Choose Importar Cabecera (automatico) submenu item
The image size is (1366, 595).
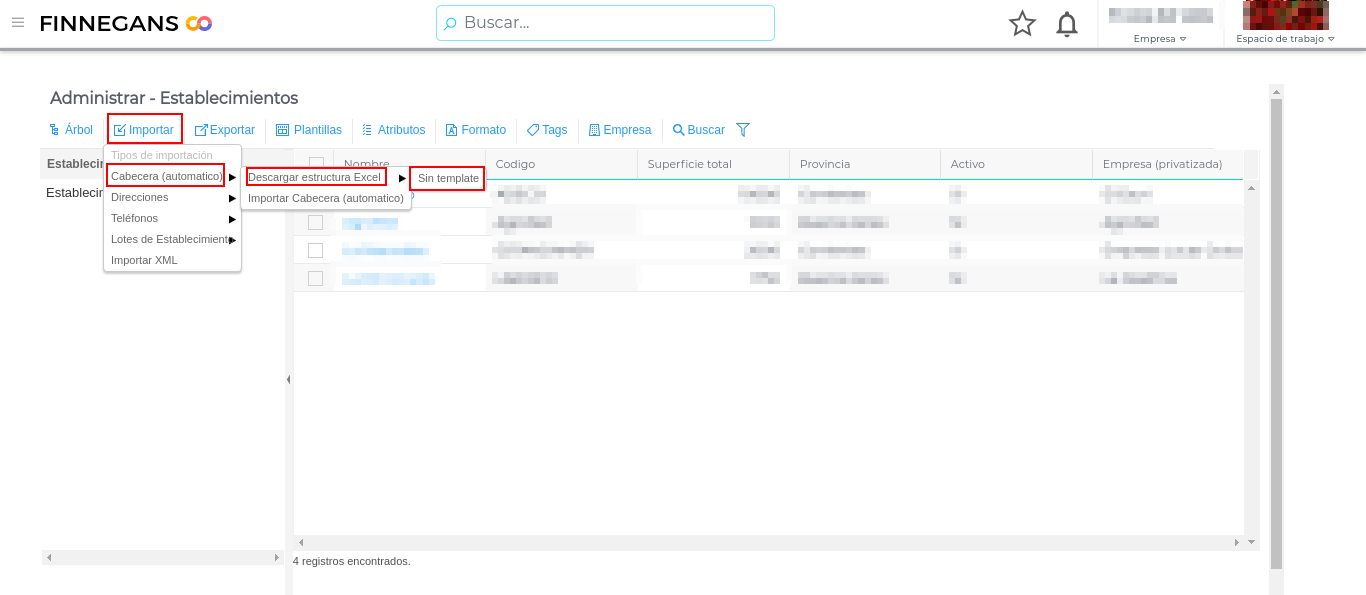tap(326, 198)
